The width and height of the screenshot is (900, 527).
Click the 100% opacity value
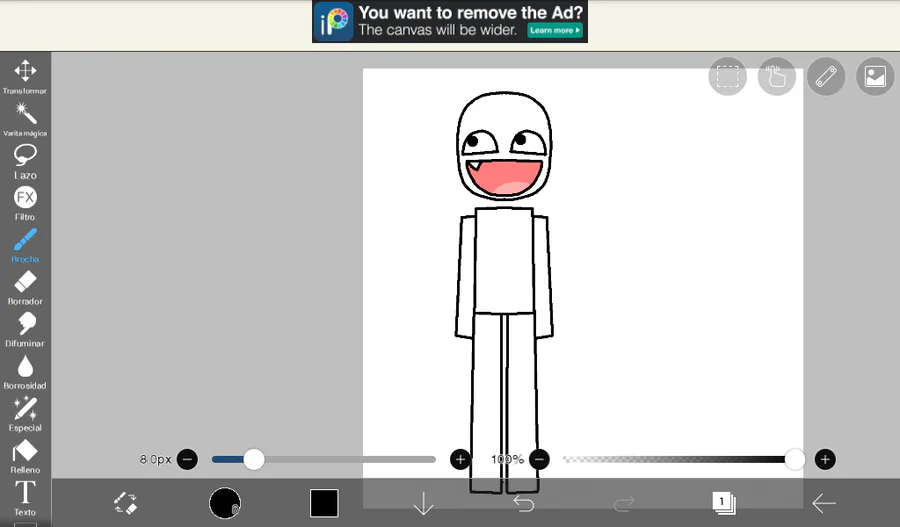tap(507, 459)
